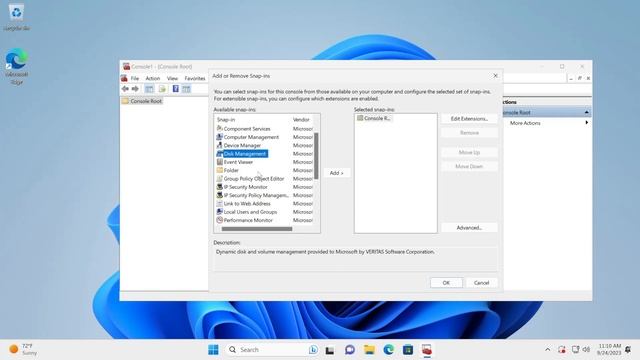Click the Move Down button
The width and height of the screenshot is (640, 360).
pos(469,167)
